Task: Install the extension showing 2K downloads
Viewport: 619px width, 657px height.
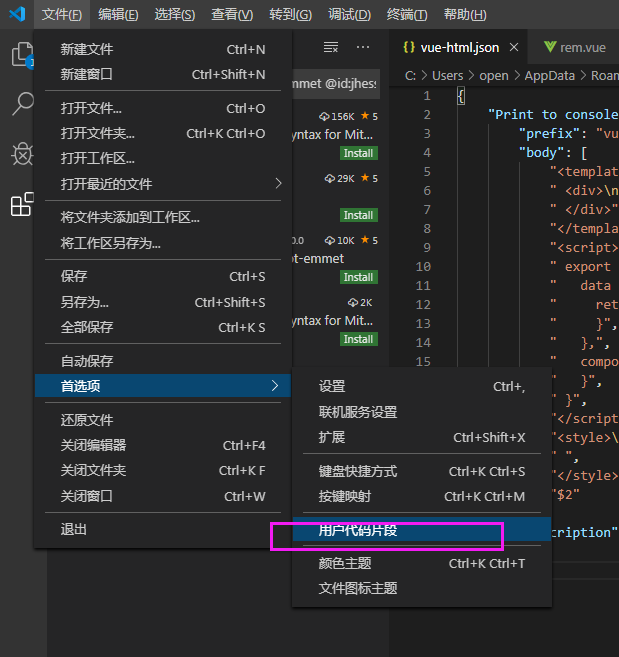Action: (x=358, y=339)
